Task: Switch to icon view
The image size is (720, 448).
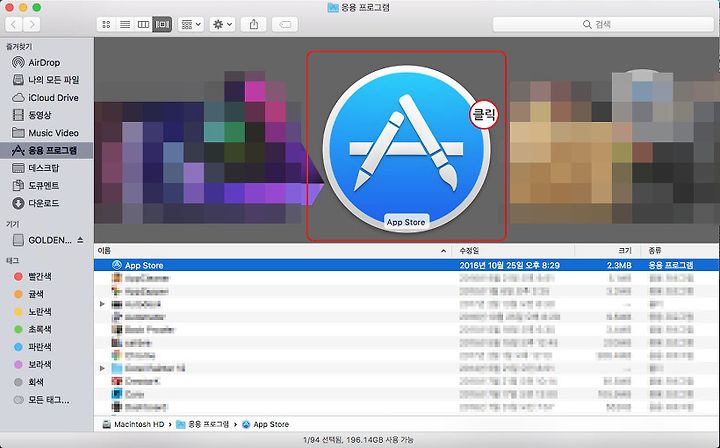Action: click(x=106, y=24)
